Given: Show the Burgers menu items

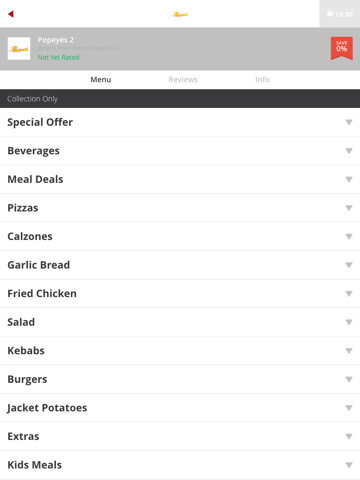Looking at the screenshot, I should click(x=180, y=379).
